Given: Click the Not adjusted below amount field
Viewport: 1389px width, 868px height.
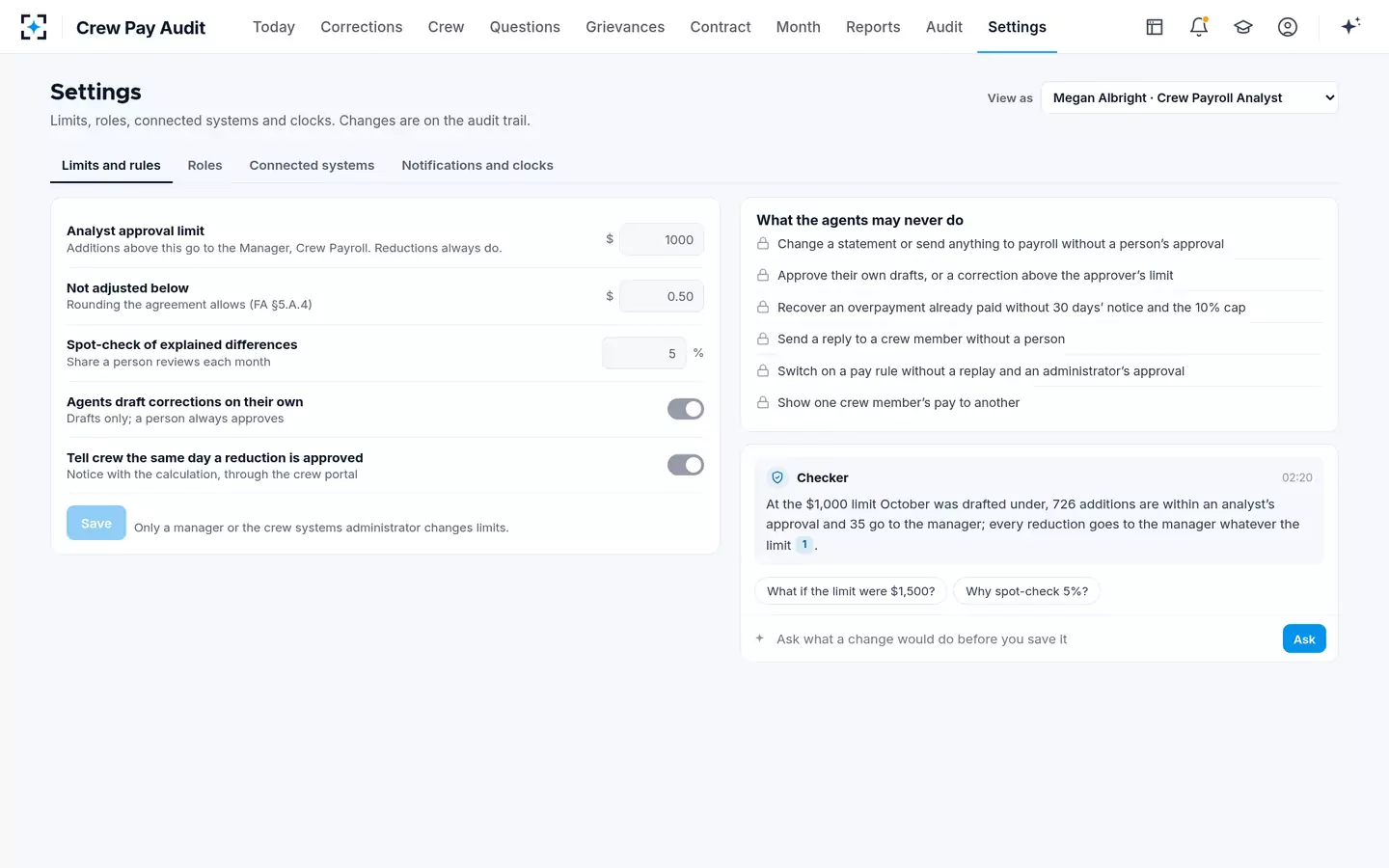Looking at the screenshot, I should 662,296.
